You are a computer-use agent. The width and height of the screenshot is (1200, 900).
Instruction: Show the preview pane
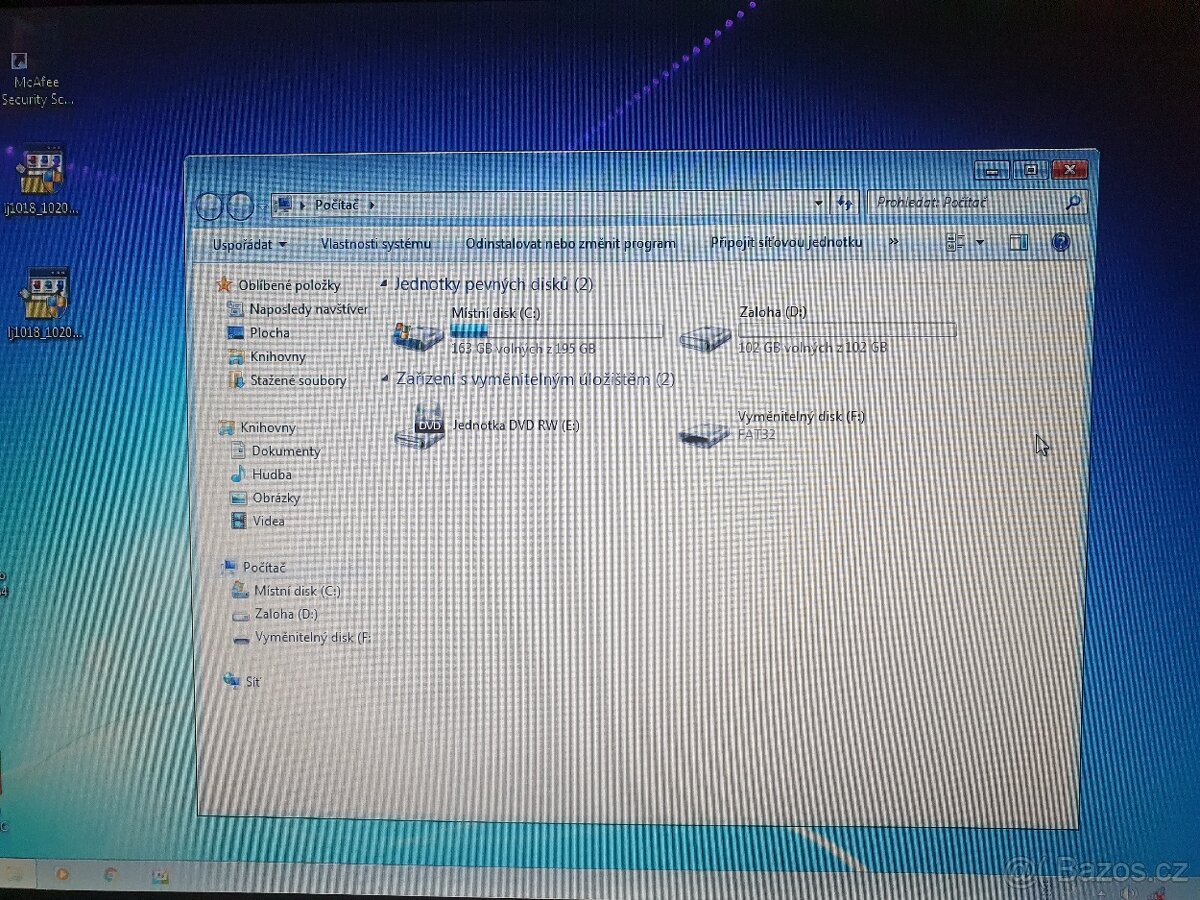1019,241
